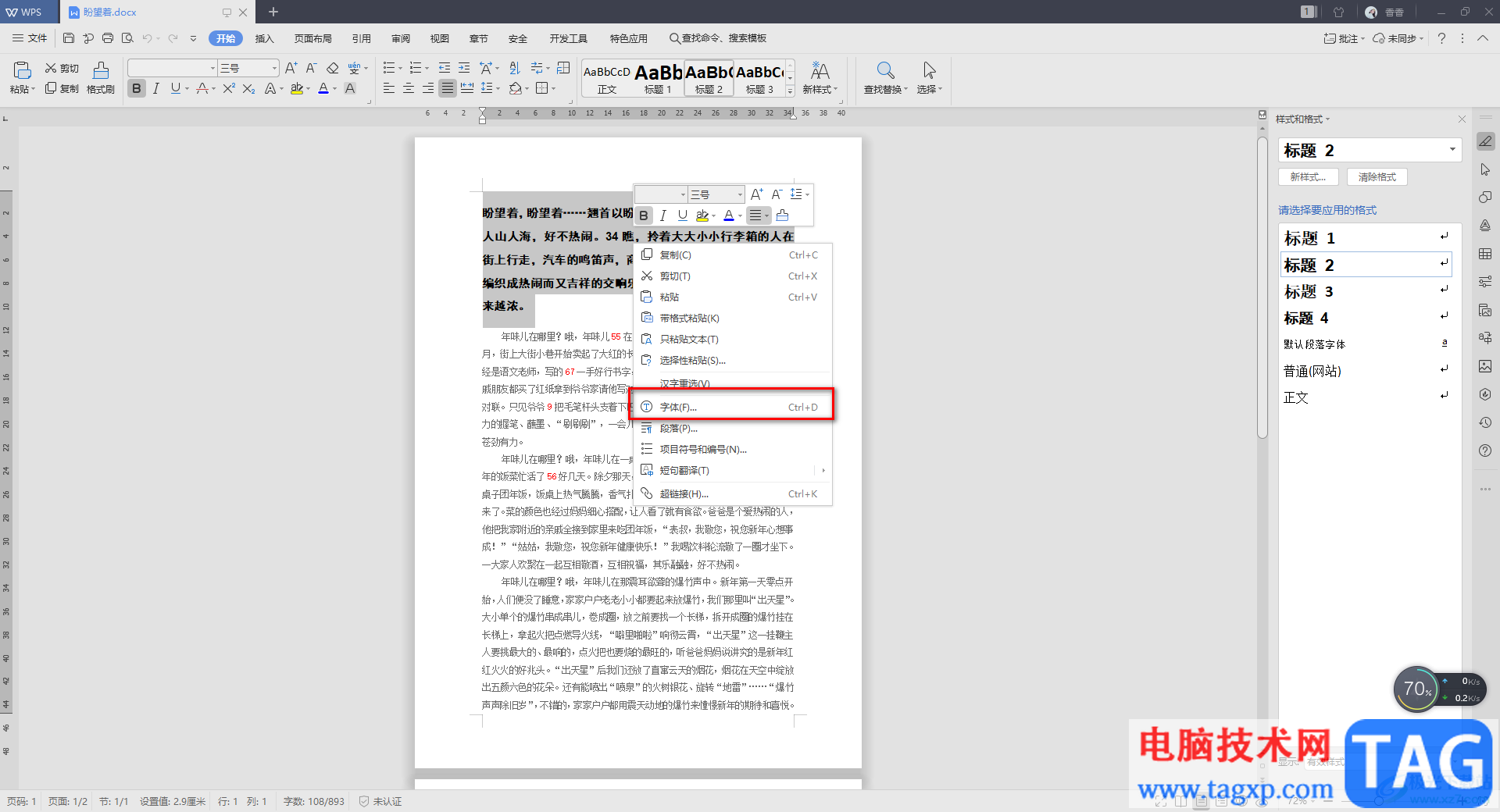Apply the 标题 3 style from panel list
1500x812 pixels.
(x=1366, y=291)
